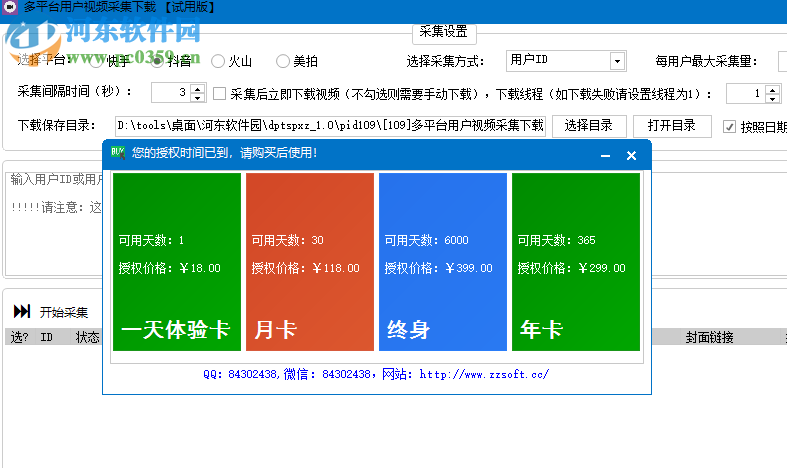Minimize the authorization purchase dialog
787x468 pixels.
coord(605,156)
